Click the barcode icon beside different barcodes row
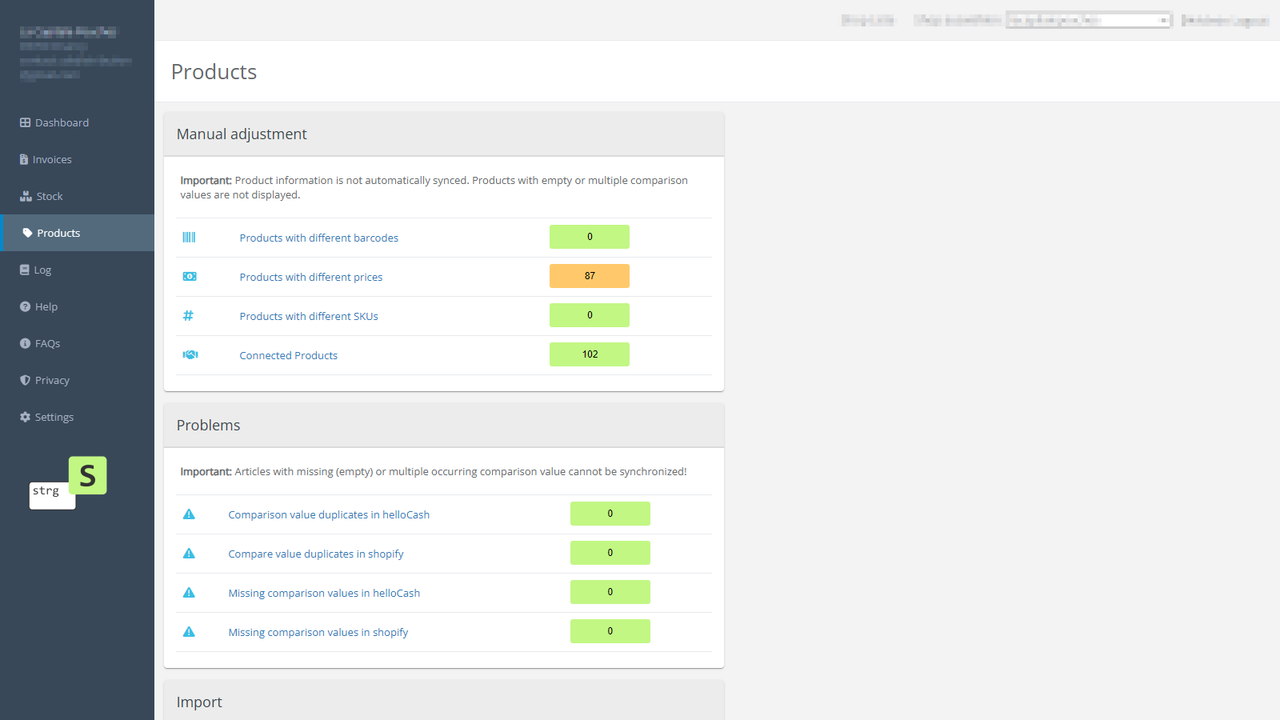The height and width of the screenshot is (720, 1280). click(189, 237)
